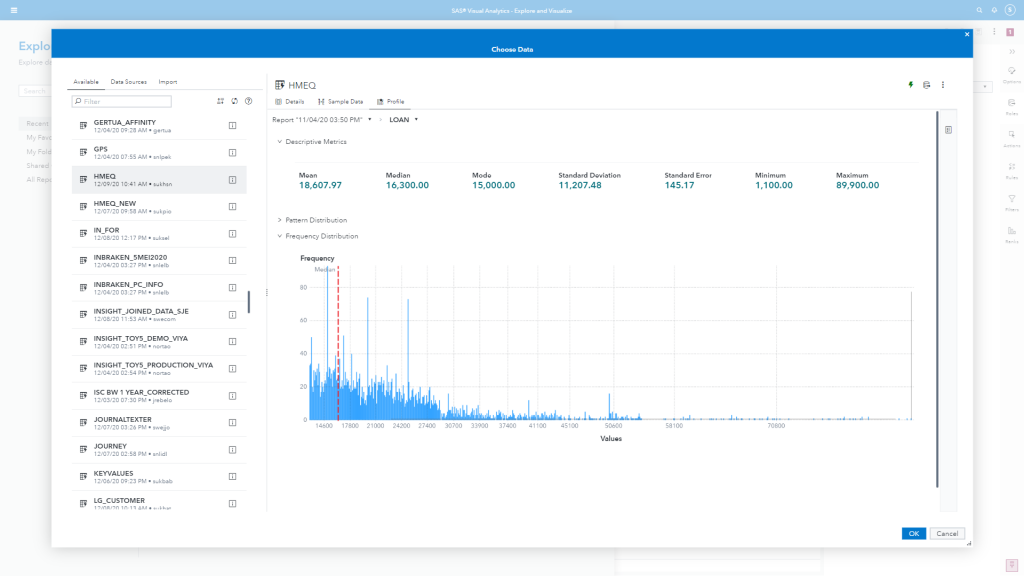Click the data list scrollbar thumb
Viewport: 1024px width, 576px height.
tap(249, 302)
